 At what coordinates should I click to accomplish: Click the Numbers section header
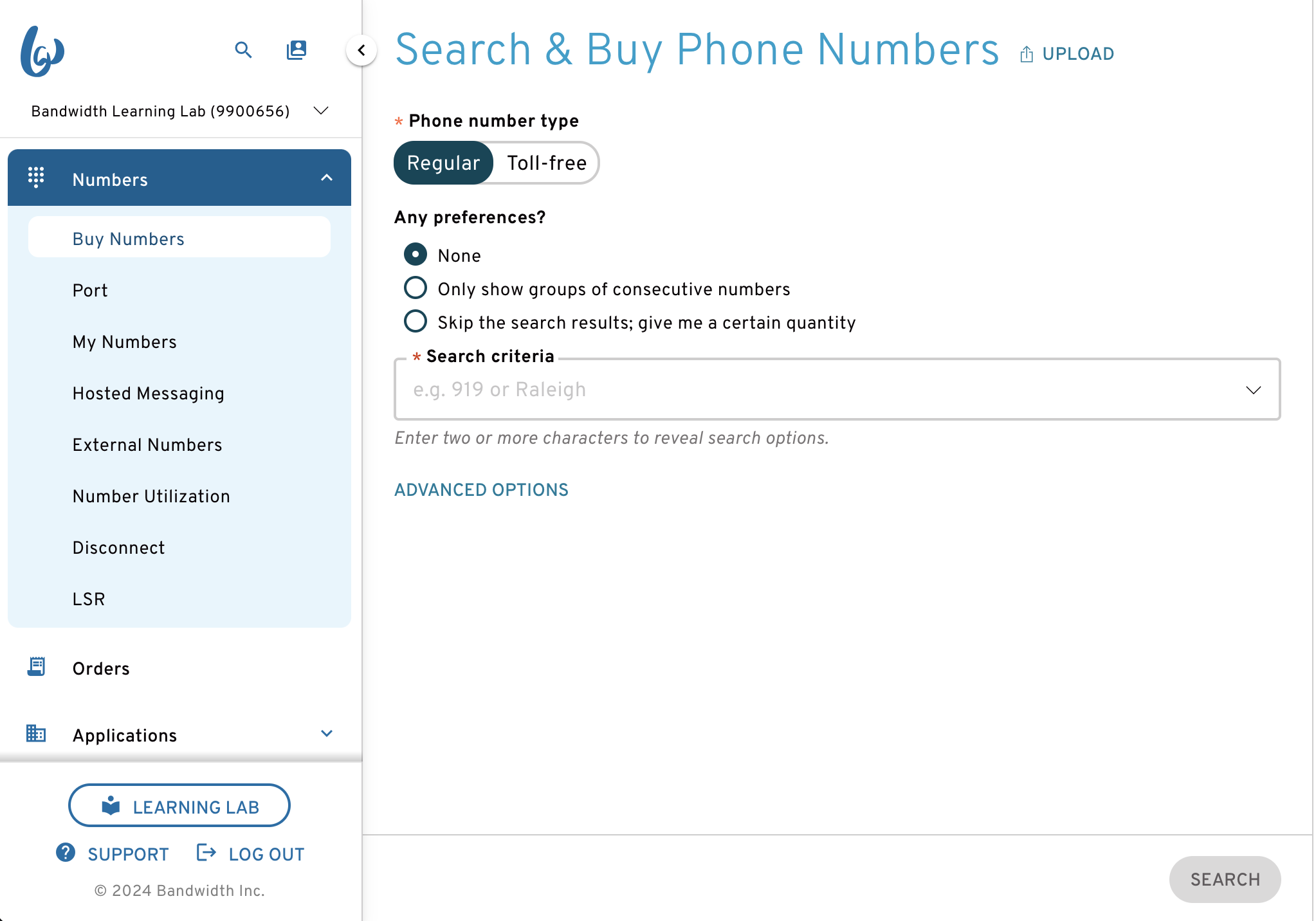pos(179,178)
